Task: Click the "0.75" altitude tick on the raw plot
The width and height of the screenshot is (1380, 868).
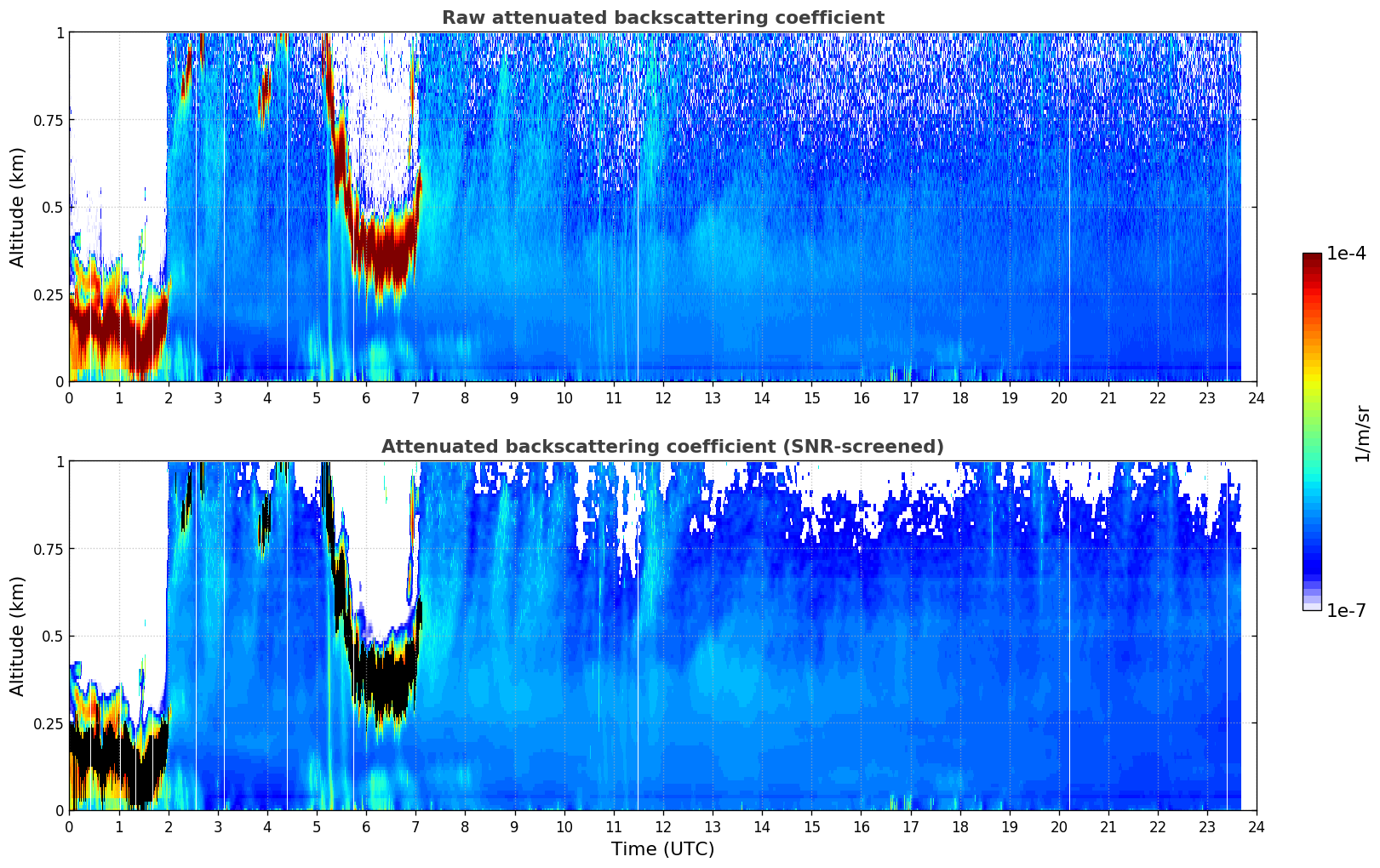Action: tap(49, 120)
